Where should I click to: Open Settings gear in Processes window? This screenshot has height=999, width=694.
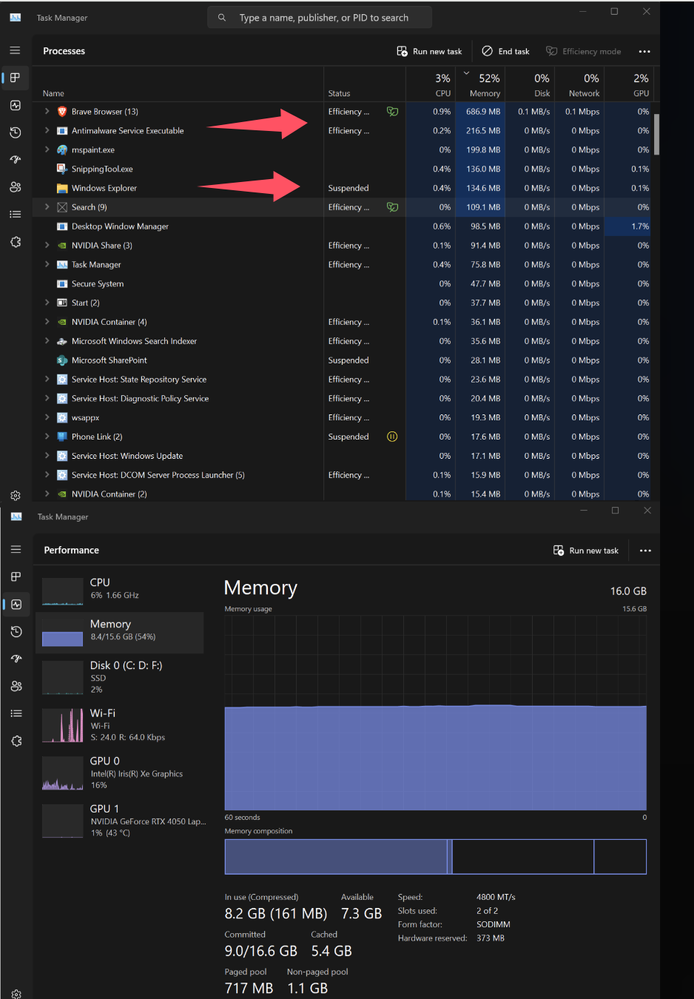pyautogui.click(x=15, y=496)
